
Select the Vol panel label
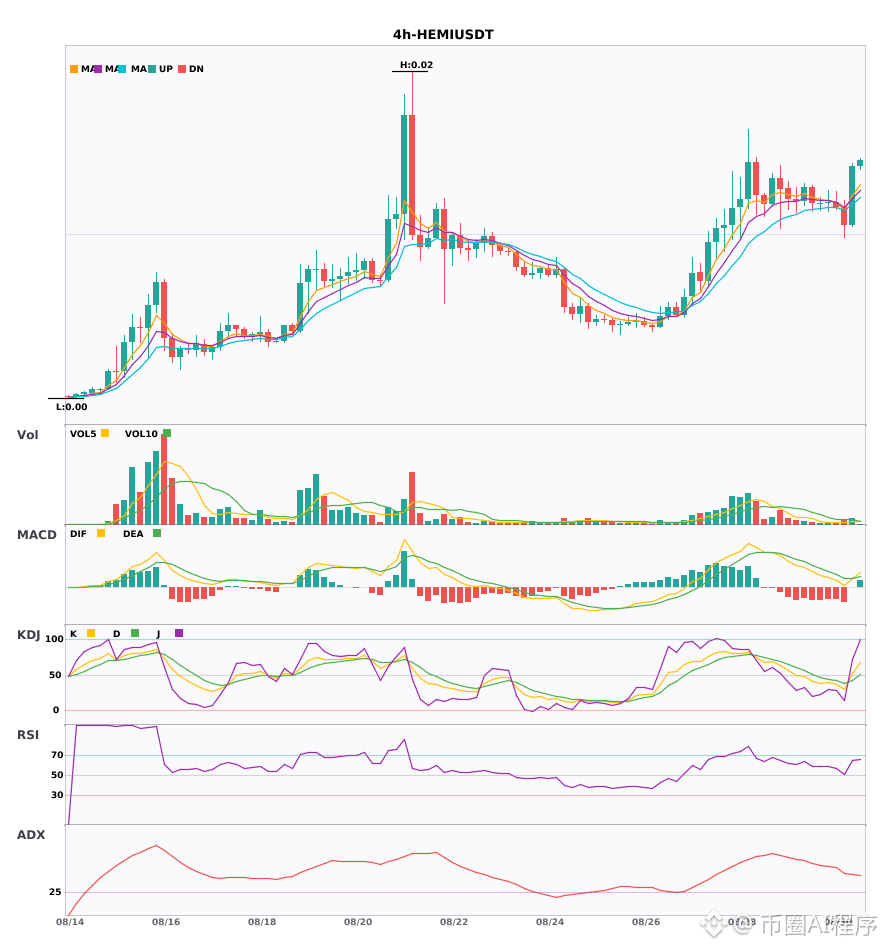pyautogui.click(x=27, y=435)
